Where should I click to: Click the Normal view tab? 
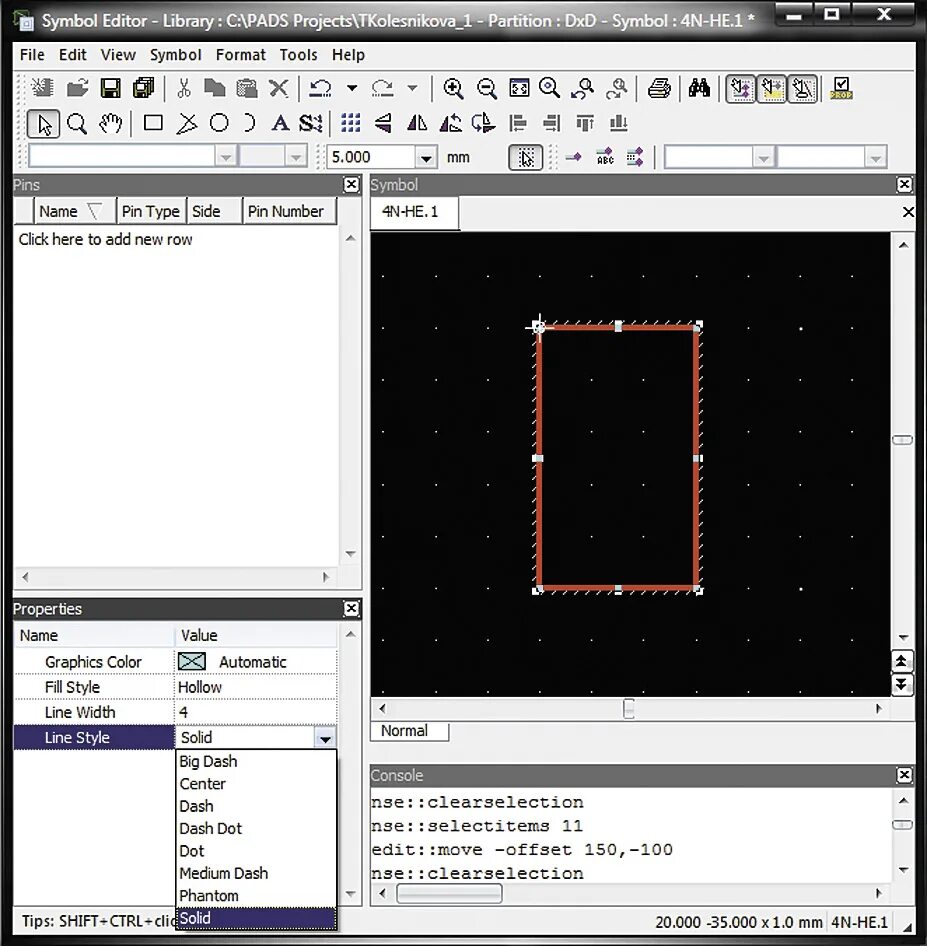coord(409,731)
